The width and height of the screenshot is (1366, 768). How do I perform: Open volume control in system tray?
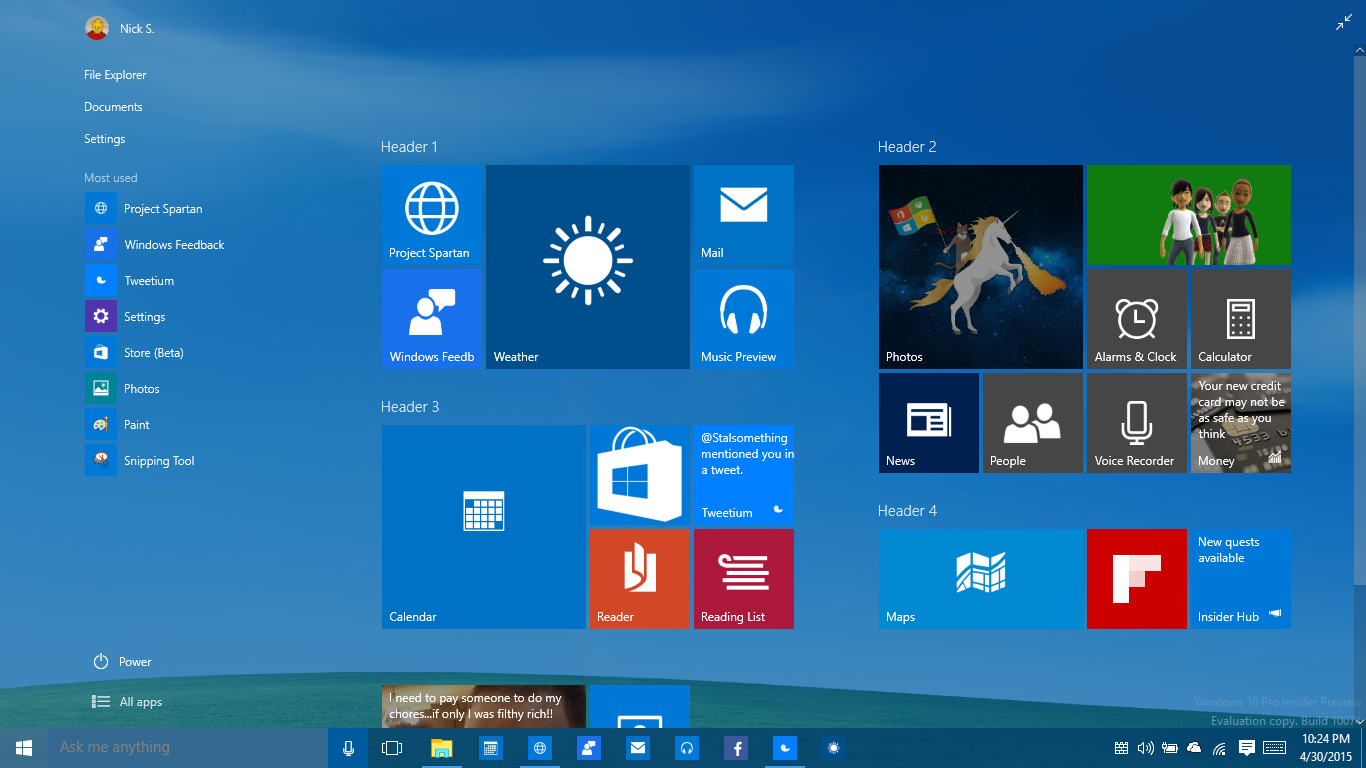coord(1145,747)
